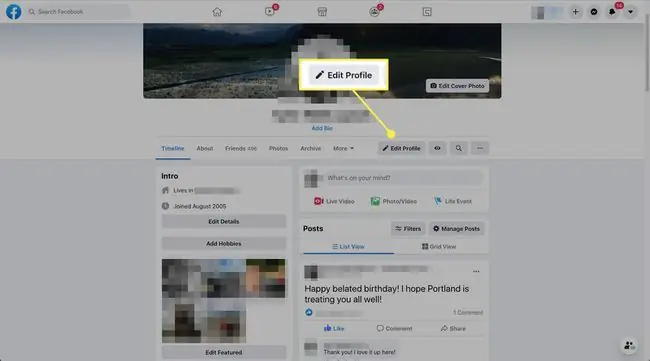Open the Groups icon in top bar
The height and width of the screenshot is (361, 650).
(374, 12)
